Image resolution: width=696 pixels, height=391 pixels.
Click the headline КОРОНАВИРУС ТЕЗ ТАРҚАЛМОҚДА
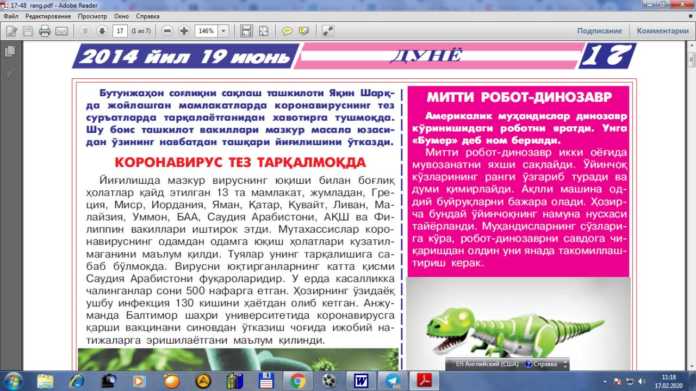click(240, 162)
